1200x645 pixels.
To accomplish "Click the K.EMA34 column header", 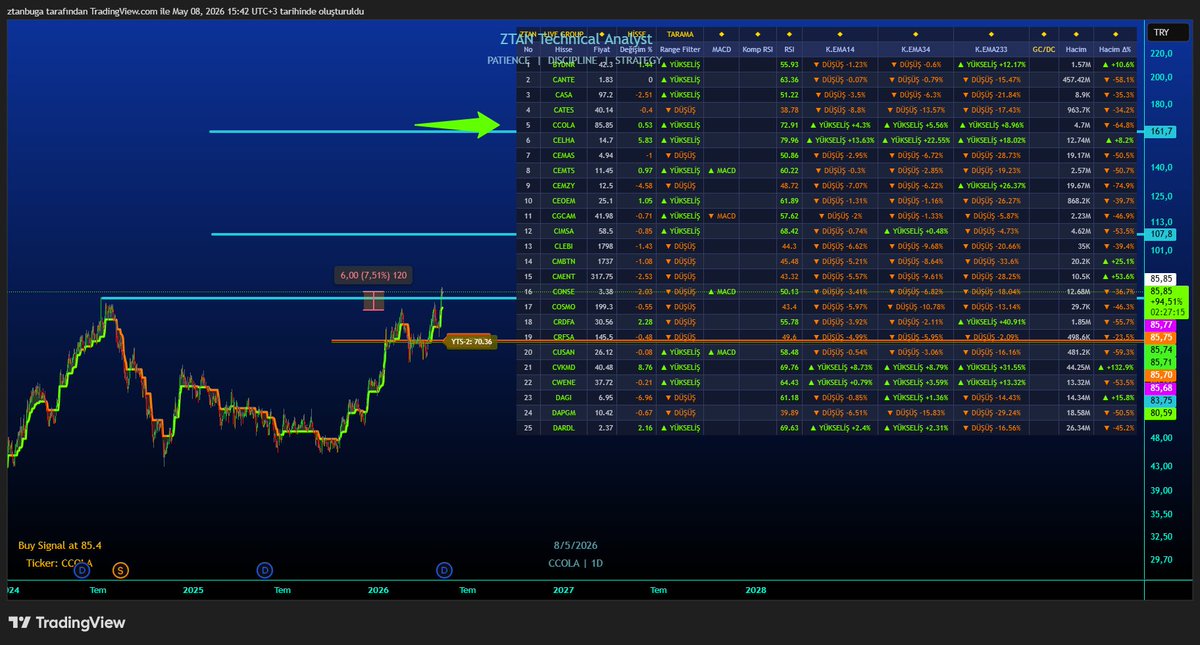I will point(915,48).
